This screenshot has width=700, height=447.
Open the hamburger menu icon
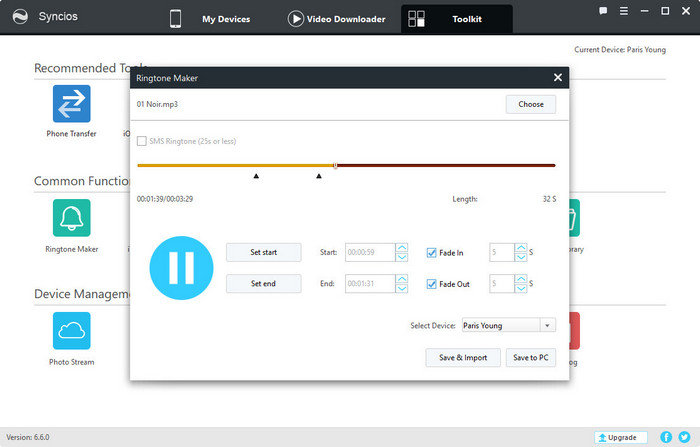click(x=624, y=11)
